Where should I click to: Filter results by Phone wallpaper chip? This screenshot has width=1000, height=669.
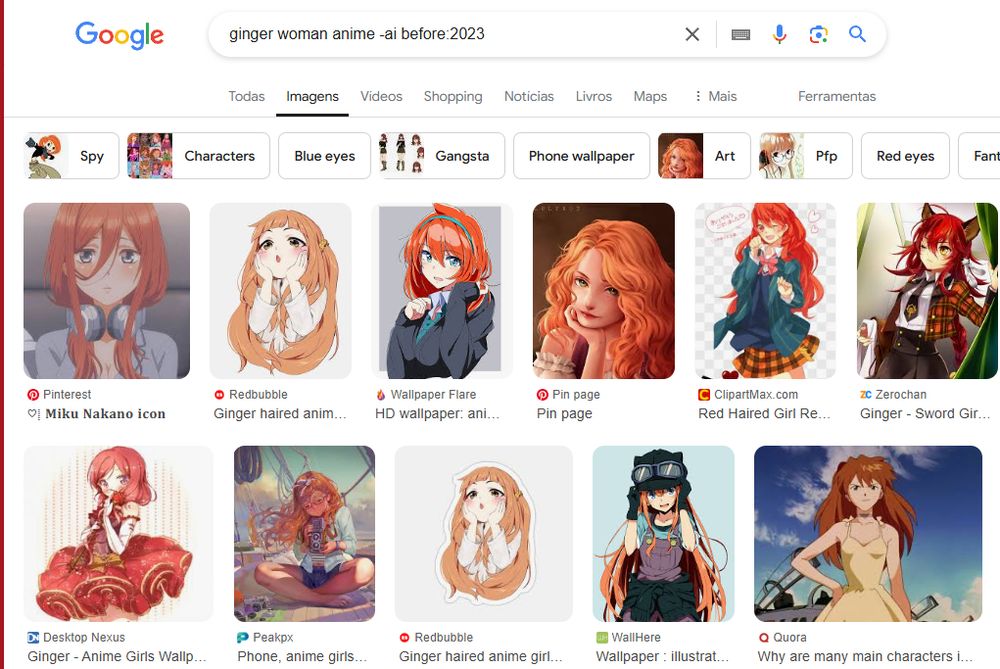click(x=582, y=156)
